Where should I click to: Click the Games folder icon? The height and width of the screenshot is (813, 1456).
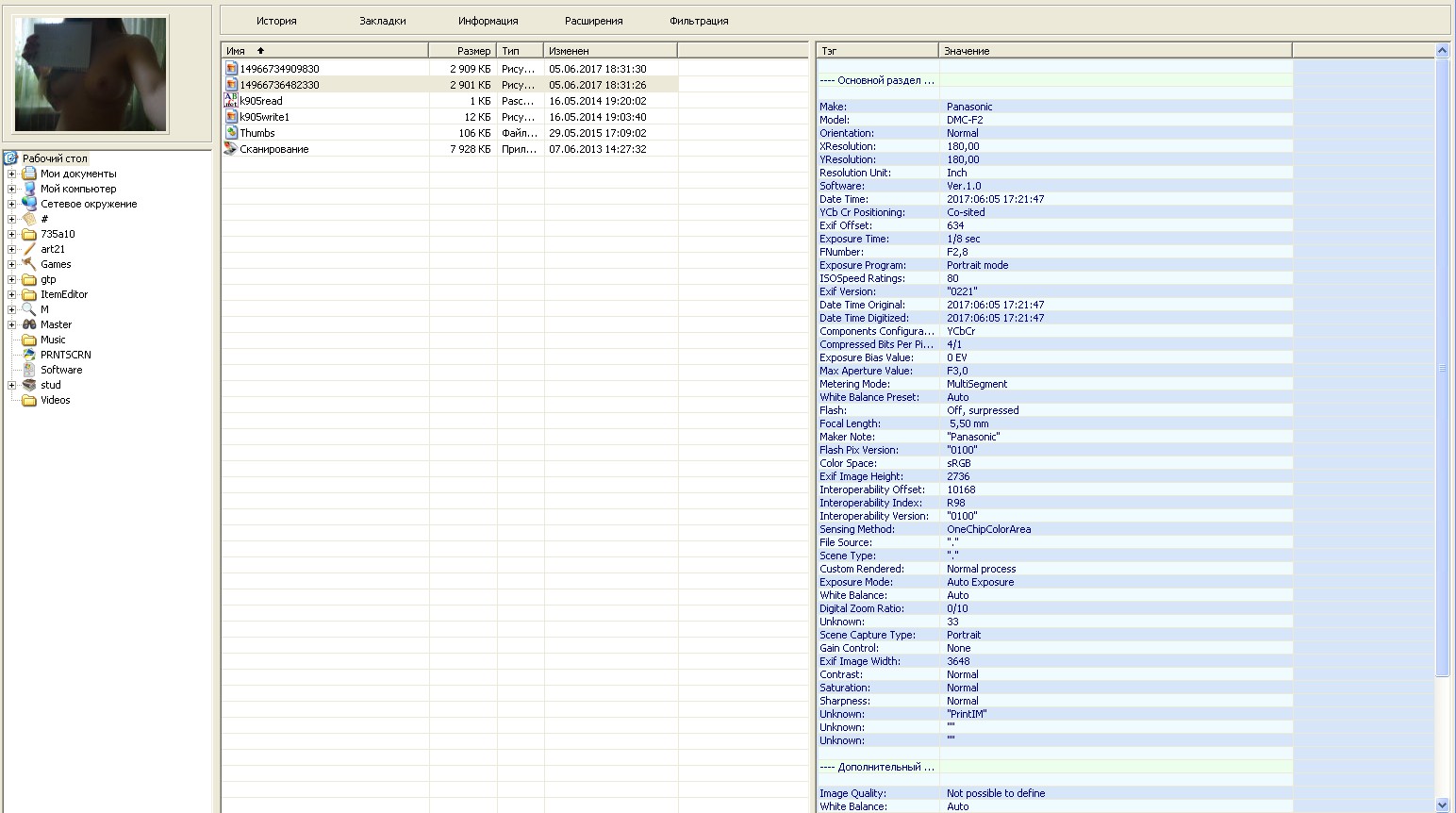coord(29,264)
